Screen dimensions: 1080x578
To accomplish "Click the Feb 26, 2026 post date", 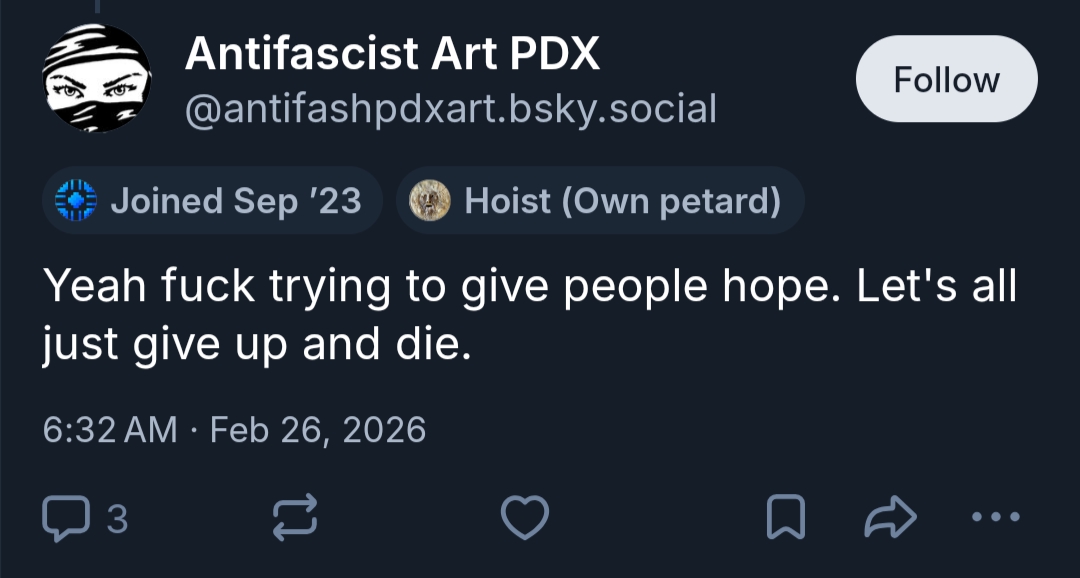I will pyautogui.click(x=318, y=430).
